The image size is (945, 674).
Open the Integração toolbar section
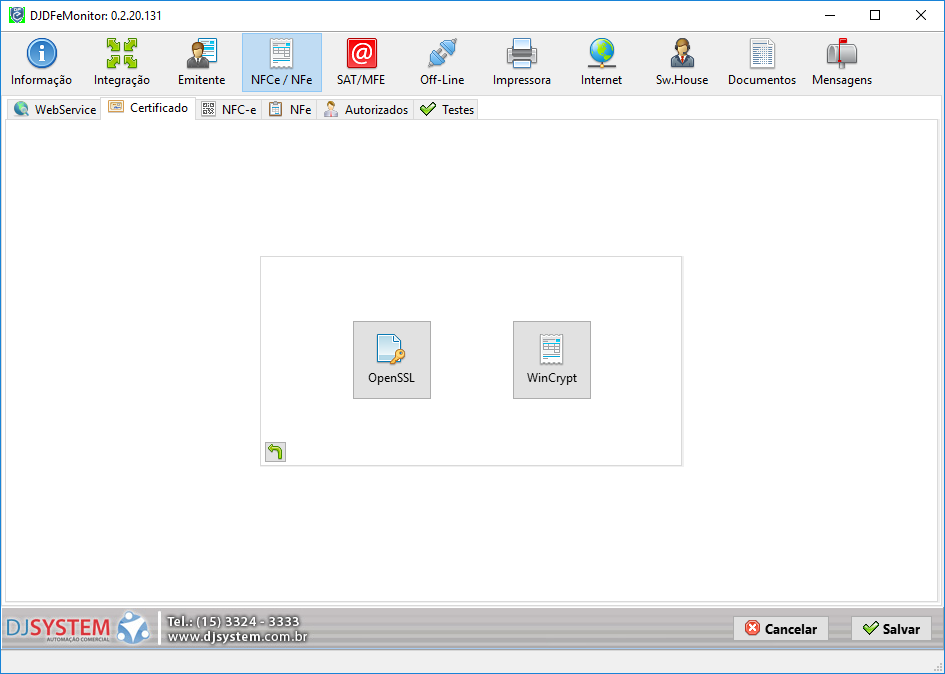[121, 62]
